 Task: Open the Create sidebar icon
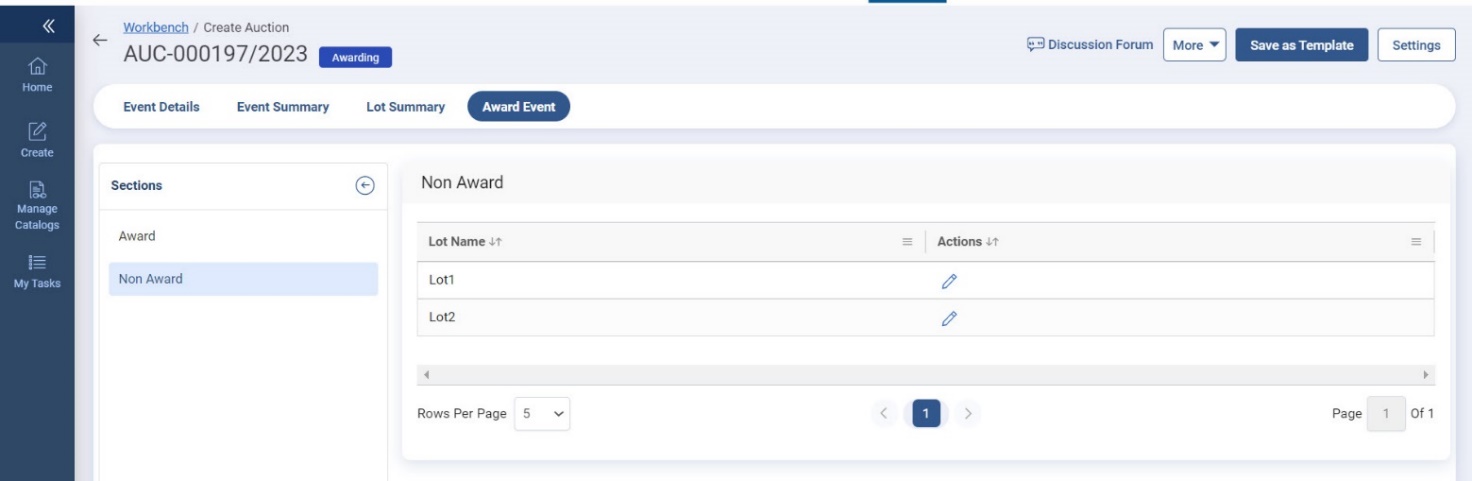(37, 138)
